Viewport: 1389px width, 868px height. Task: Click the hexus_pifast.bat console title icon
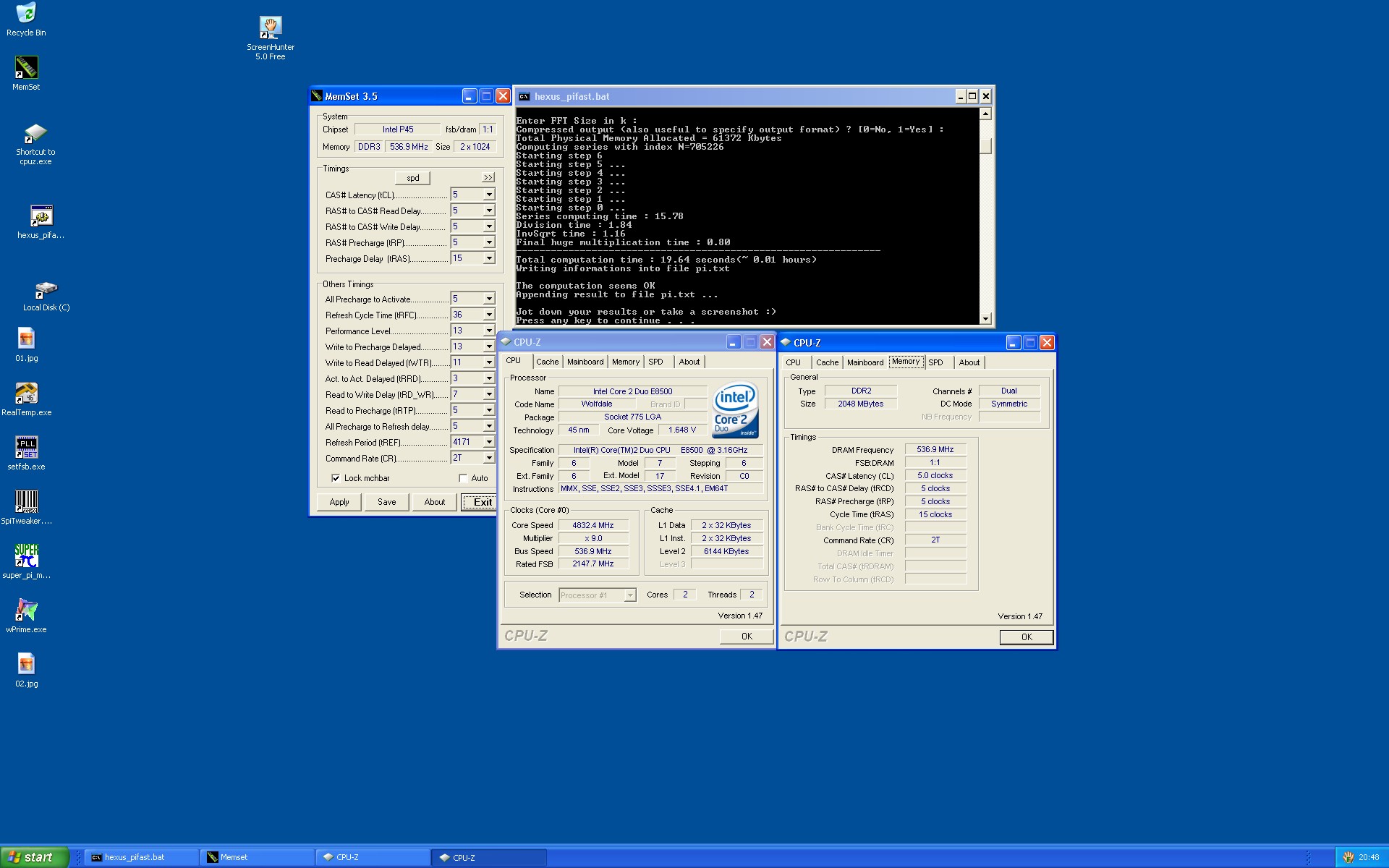coord(524,96)
